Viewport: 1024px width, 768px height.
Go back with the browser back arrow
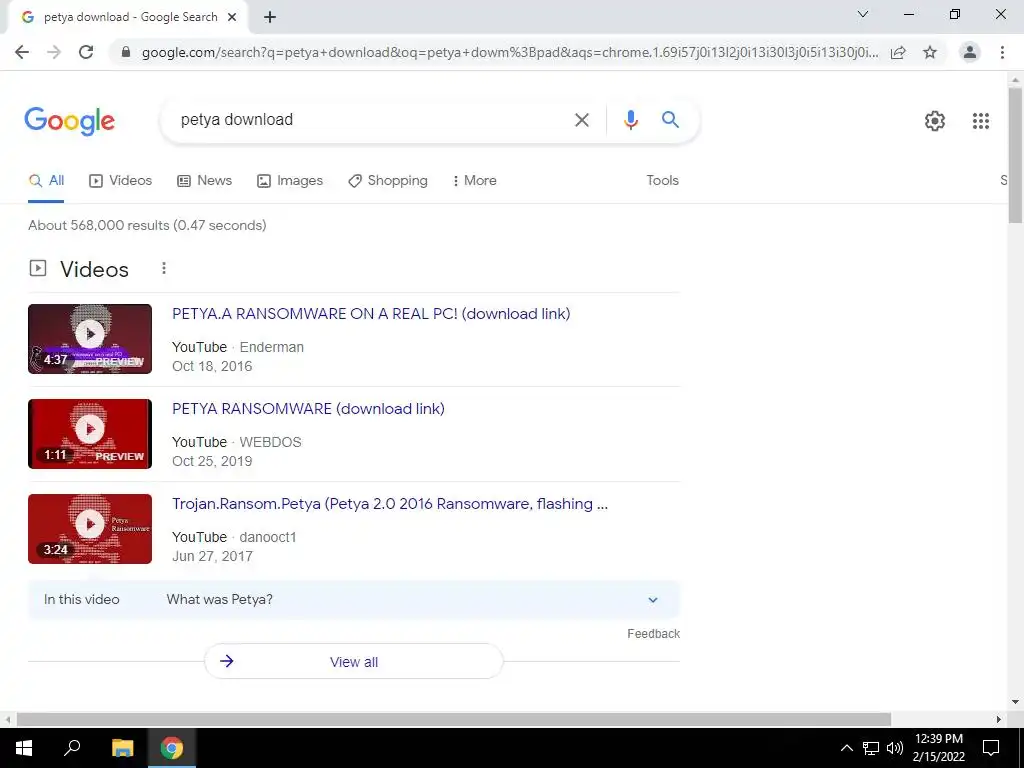[x=22, y=52]
